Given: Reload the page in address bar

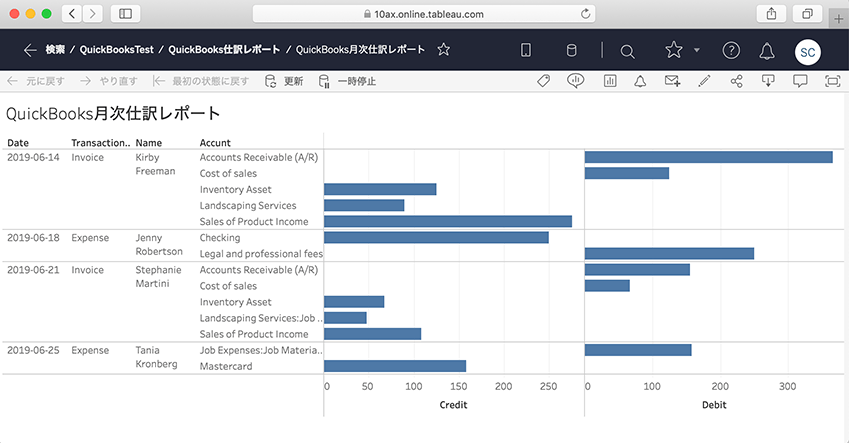Looking at the screenshot, I should point(585,14).
